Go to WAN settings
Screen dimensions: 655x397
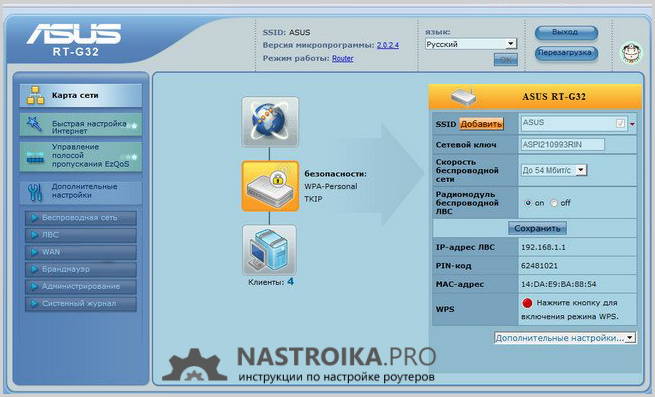[81, 252]
